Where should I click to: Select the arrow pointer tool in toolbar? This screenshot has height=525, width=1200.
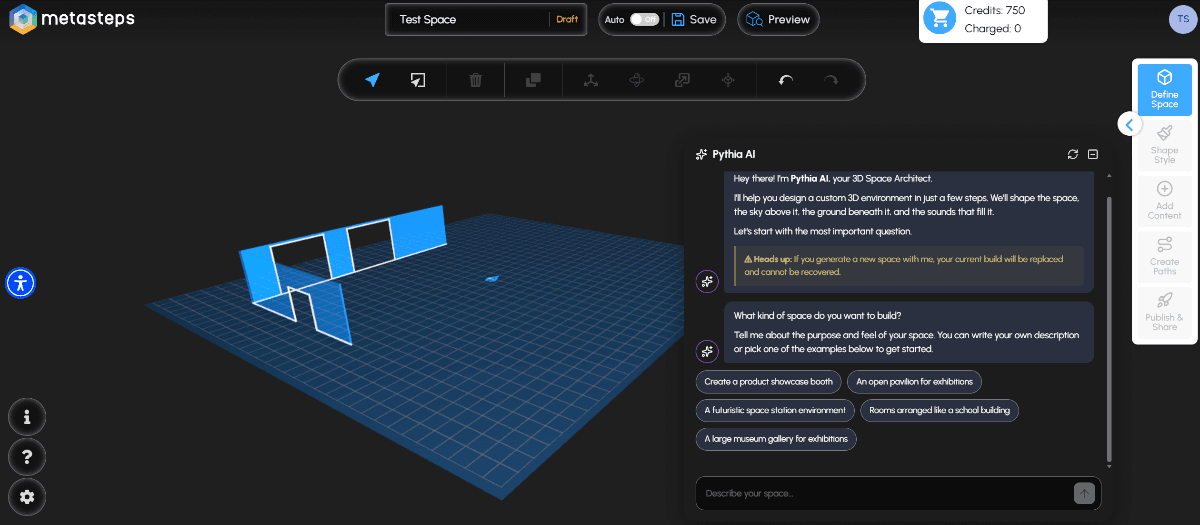click(x=372, y=80)
